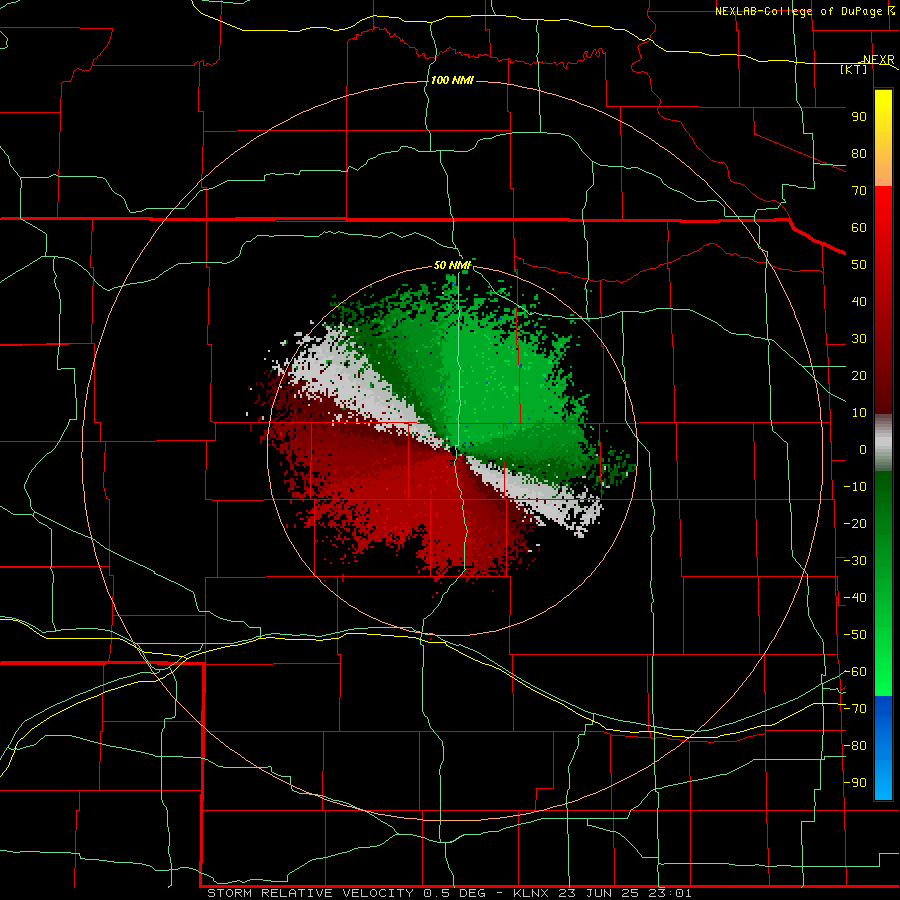Click the 30 value on the velocity scale
This screenshot has height=900, width=900.
point(859,339)
